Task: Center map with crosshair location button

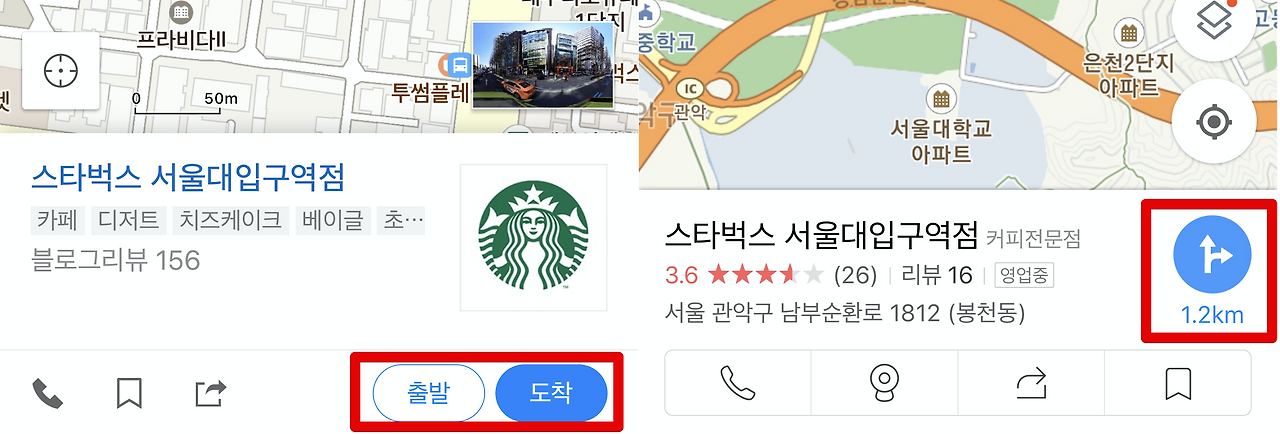Action: tap(61, 70)
